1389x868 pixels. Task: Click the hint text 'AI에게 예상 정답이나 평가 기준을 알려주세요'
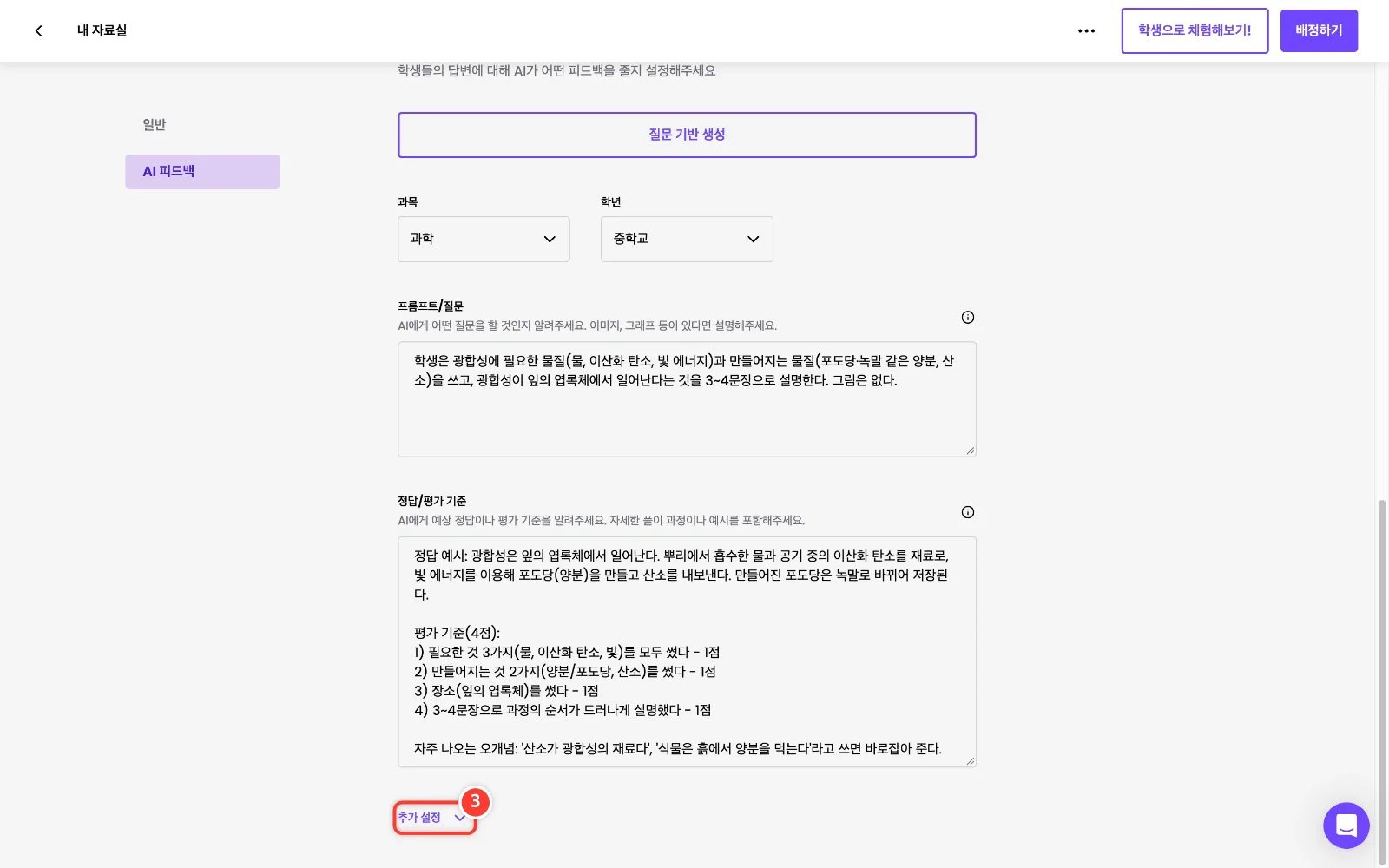[502, 521]
